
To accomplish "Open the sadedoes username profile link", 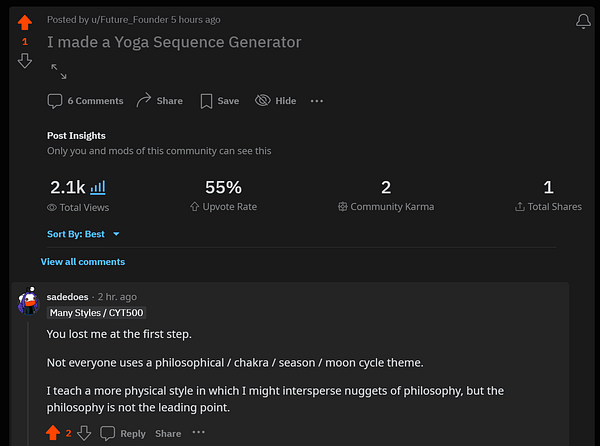I will [x=67, y=297].
